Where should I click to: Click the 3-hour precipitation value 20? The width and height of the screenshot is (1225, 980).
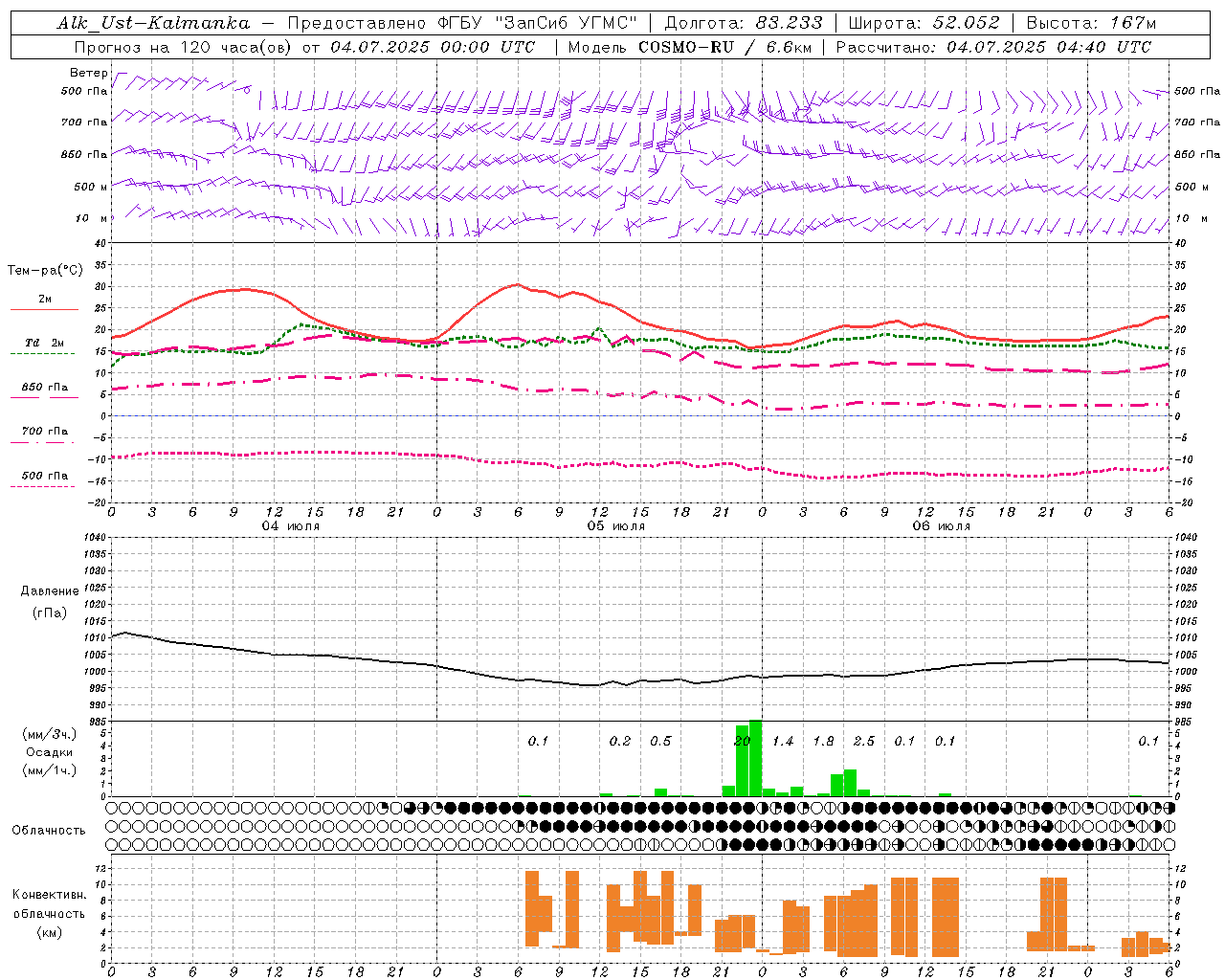(x=742, y=741)
